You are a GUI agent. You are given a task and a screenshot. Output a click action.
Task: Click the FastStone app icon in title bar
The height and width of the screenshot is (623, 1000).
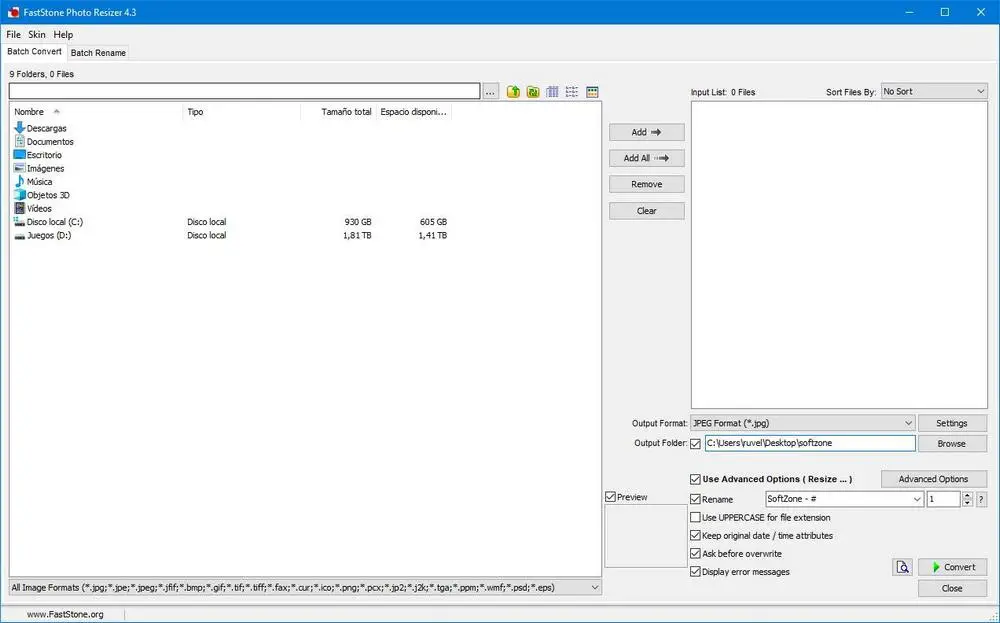click(x=13, y=12)
